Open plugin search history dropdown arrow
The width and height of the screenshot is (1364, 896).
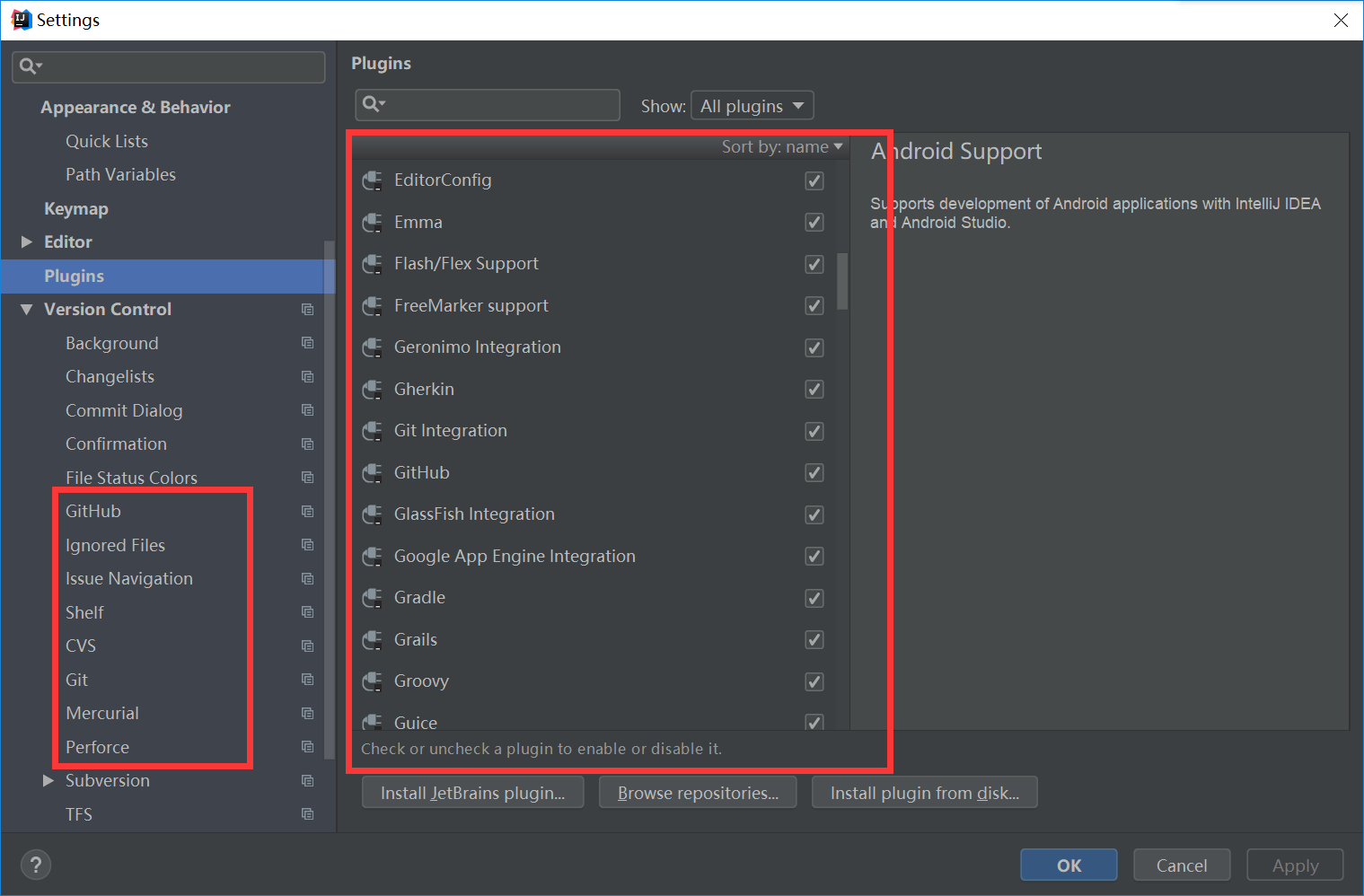(x=382, y=104)
